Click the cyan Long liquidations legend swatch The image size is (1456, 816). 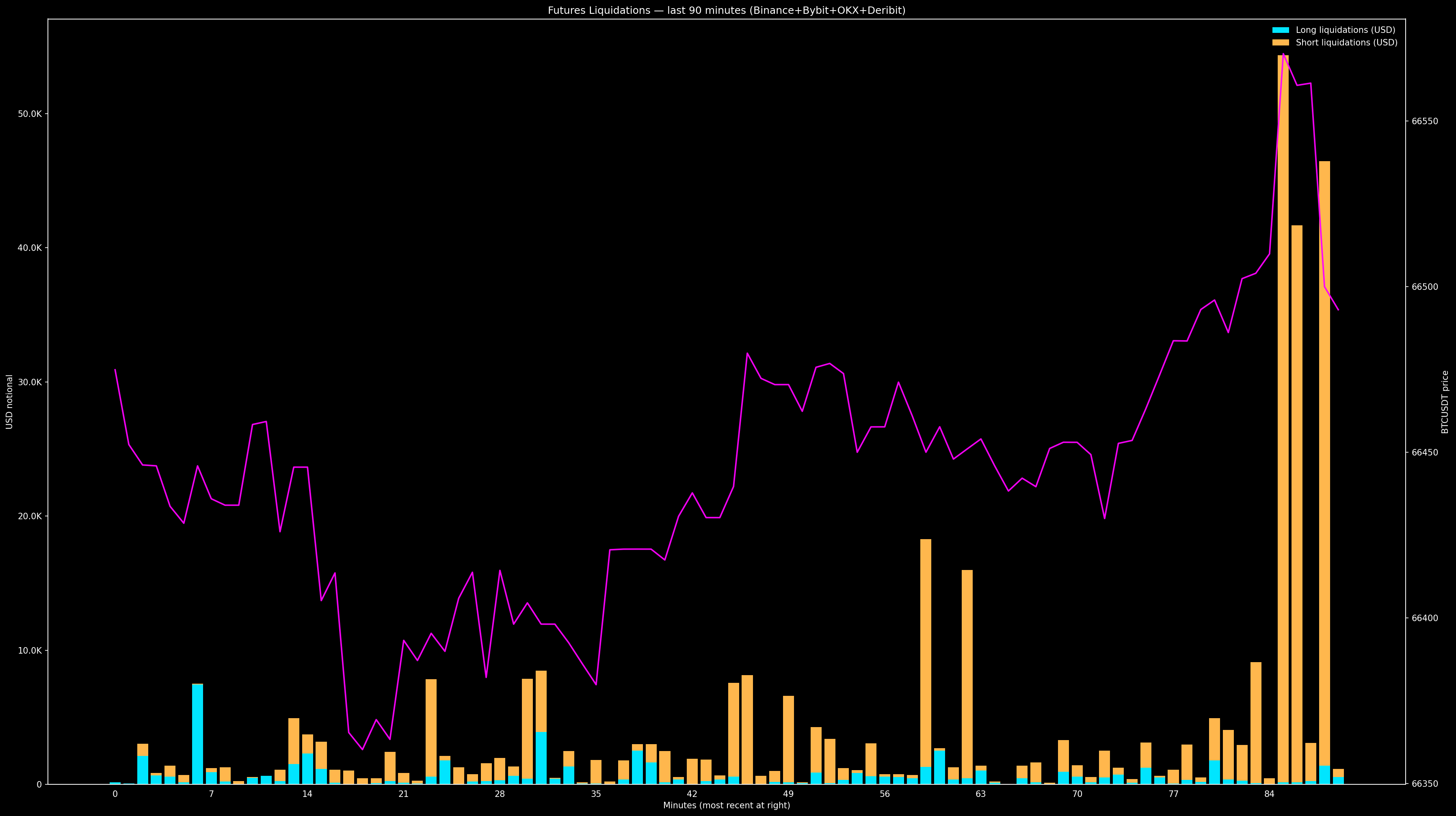pos(1280,30)
